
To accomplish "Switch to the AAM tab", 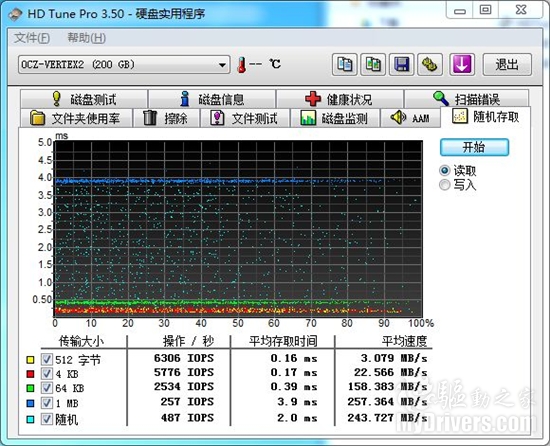I will 410,118.
